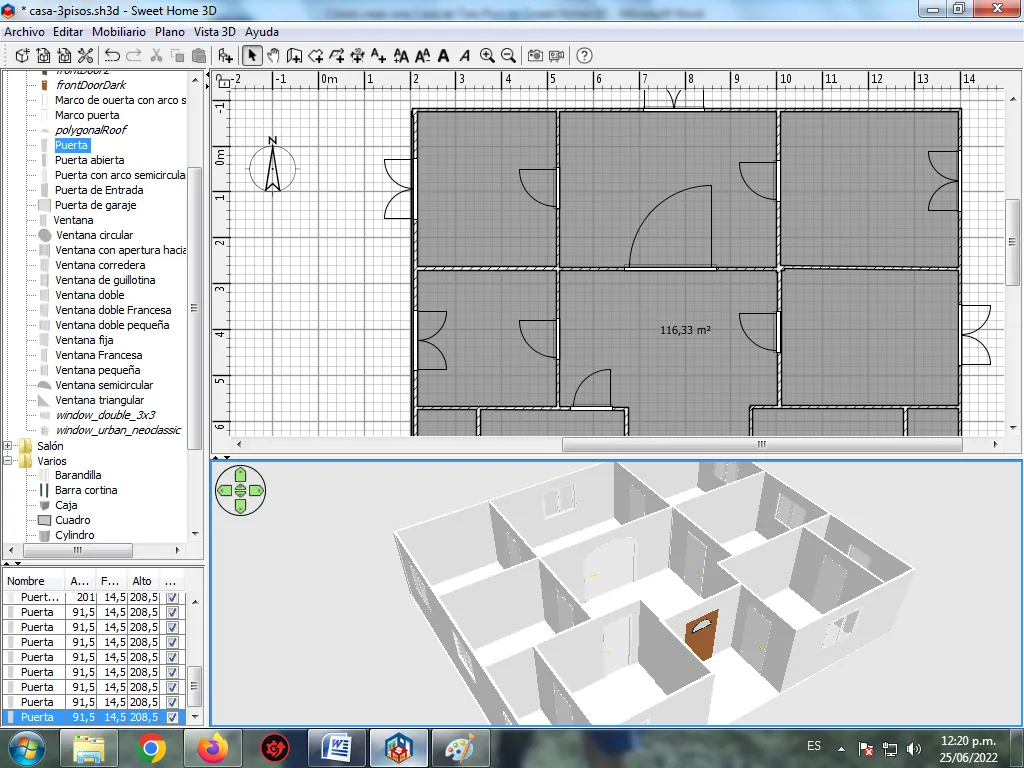Select the brown door in the 3D view
This screenshot has height=768, width=1024.
click(702, 635)
